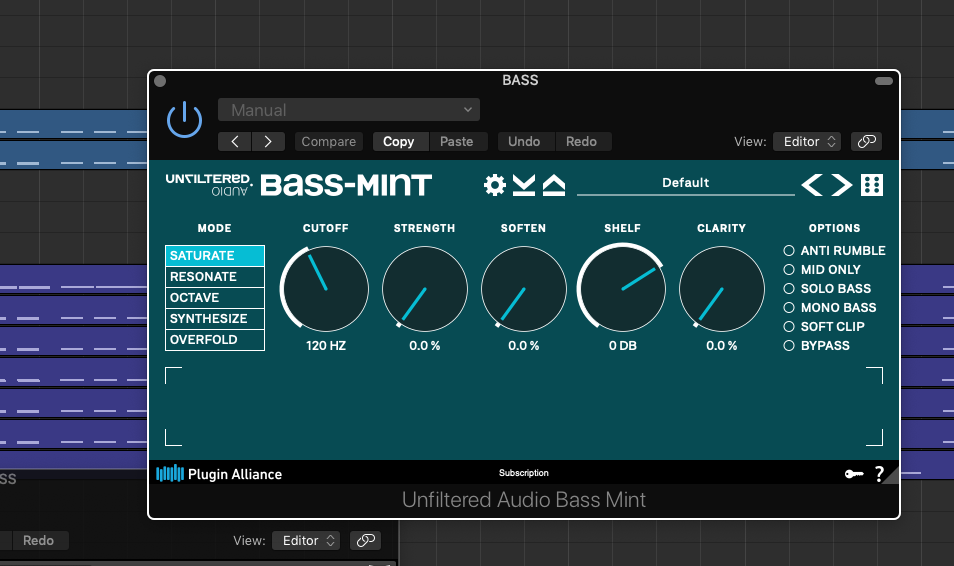954x566 pixels.
Task: Click the Compare button
Action: (329, 141)
